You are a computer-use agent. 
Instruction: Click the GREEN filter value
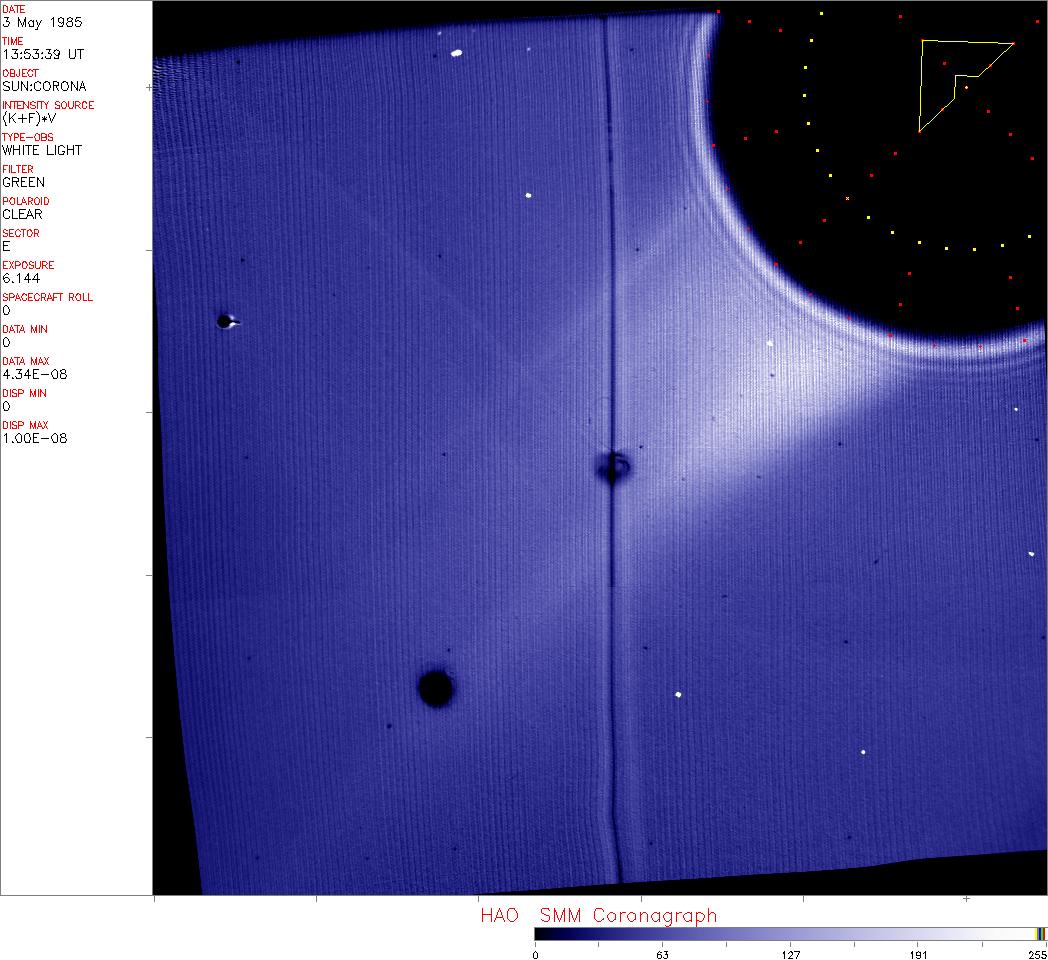coord(24,182)
